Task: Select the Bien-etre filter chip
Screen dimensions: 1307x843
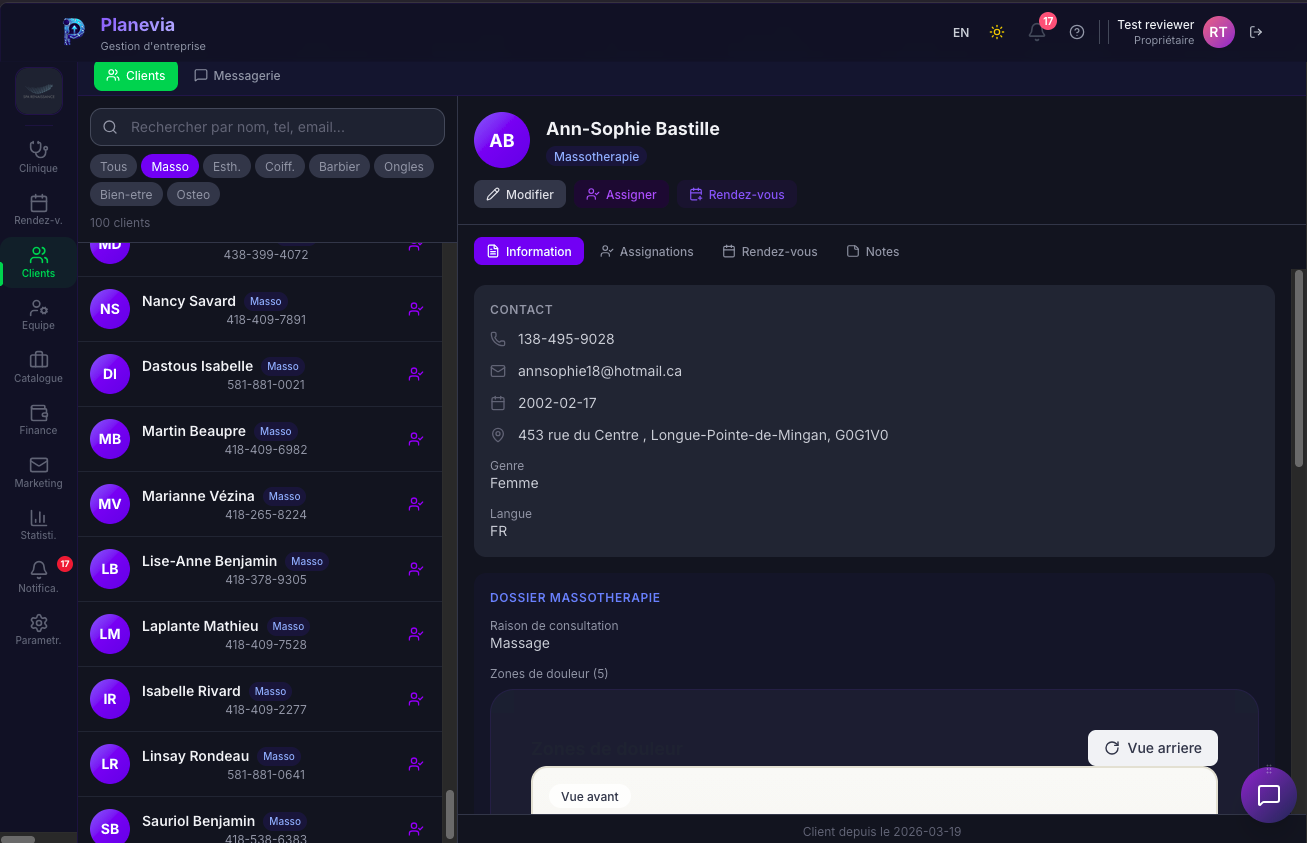Action: [x=126, y=194]
